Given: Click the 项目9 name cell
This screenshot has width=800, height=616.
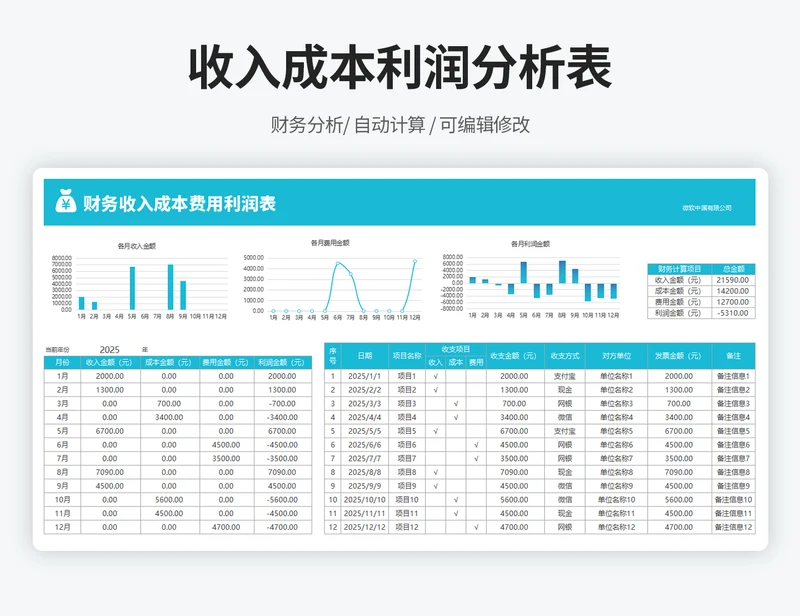Looking at the screenshot, I should [x=407, y=486].
